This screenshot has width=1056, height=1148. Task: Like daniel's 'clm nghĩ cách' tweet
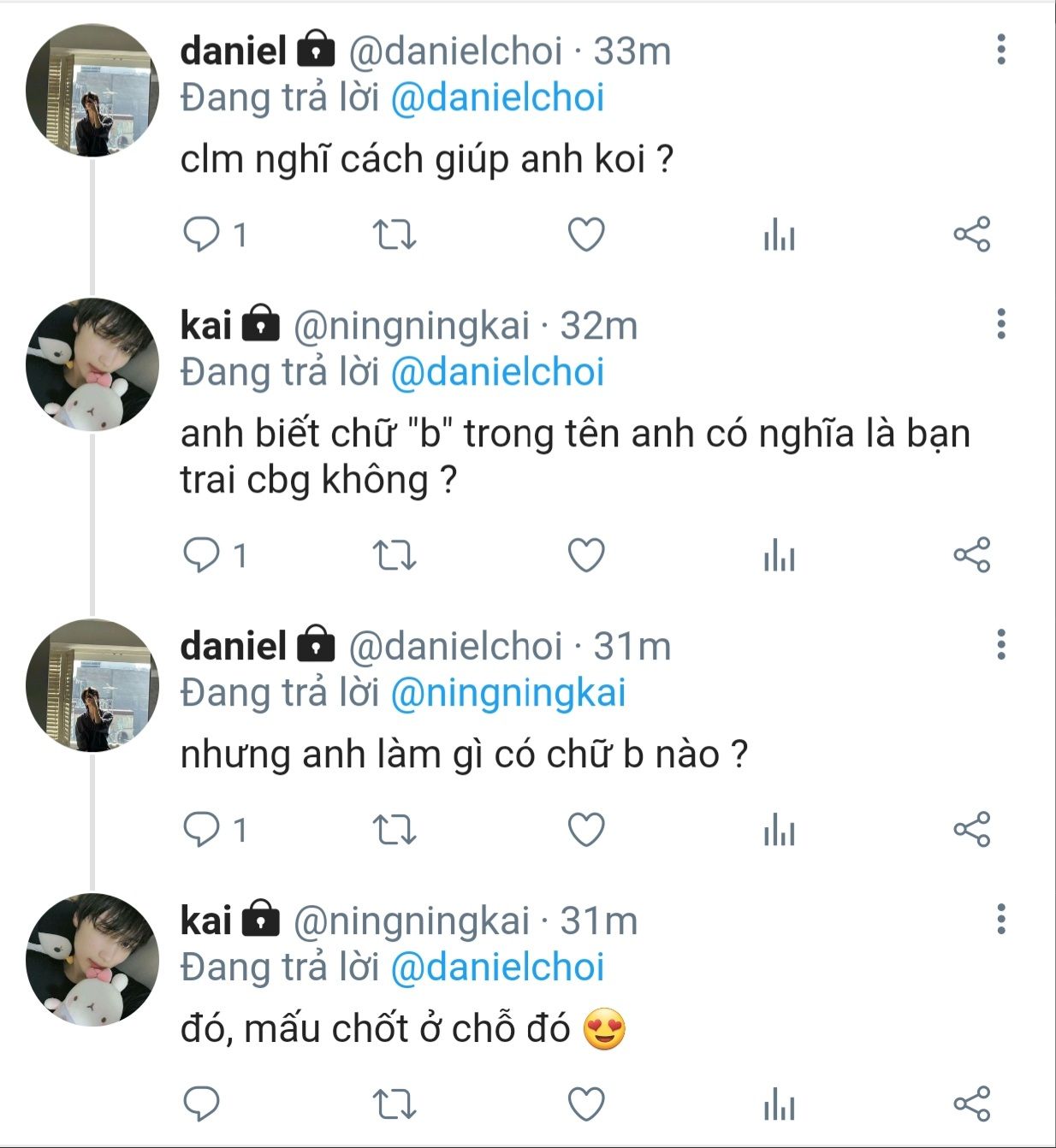coord(586,234)
